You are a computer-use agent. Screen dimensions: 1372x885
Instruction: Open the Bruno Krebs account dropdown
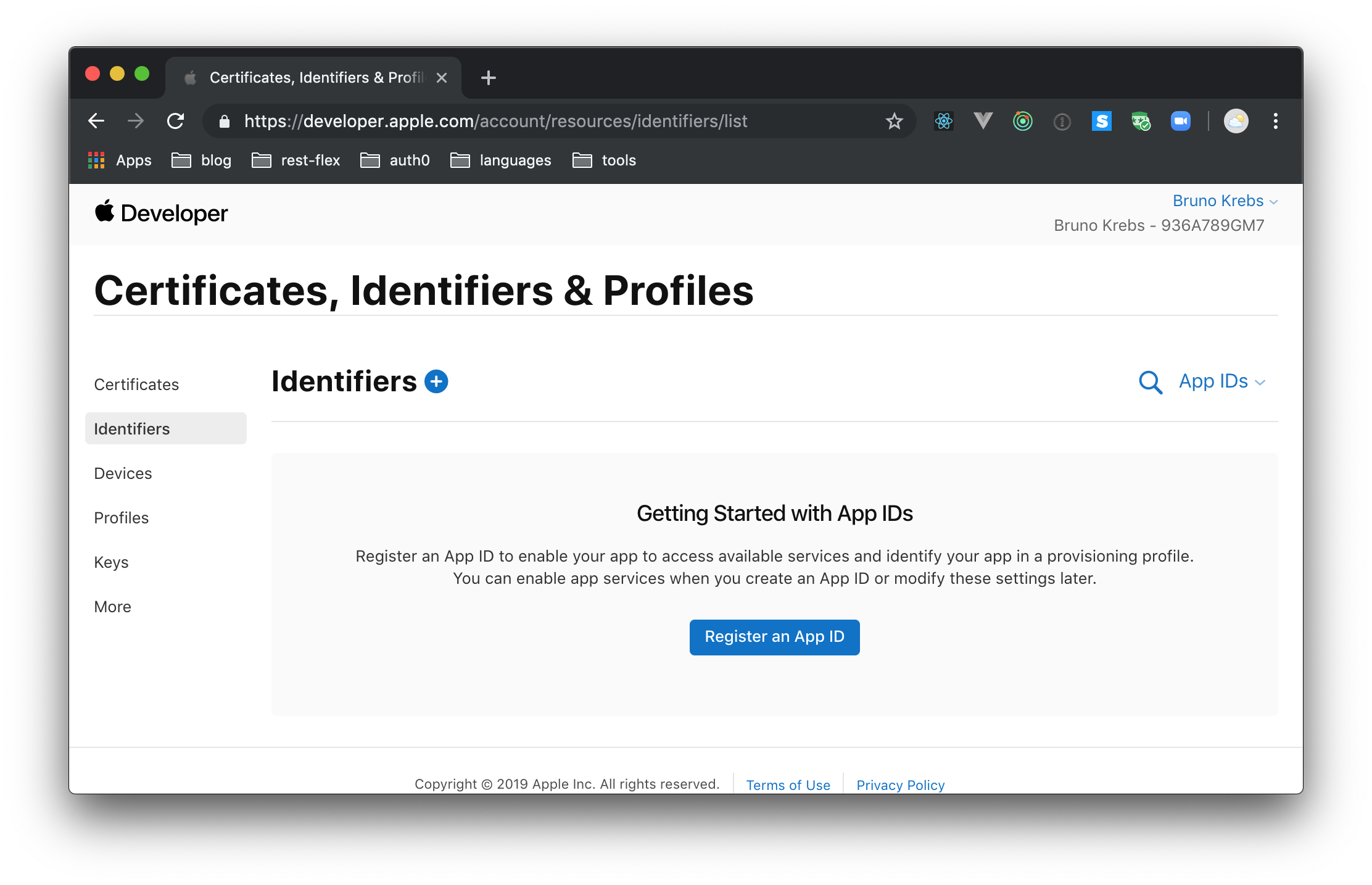click(1225, 201)
